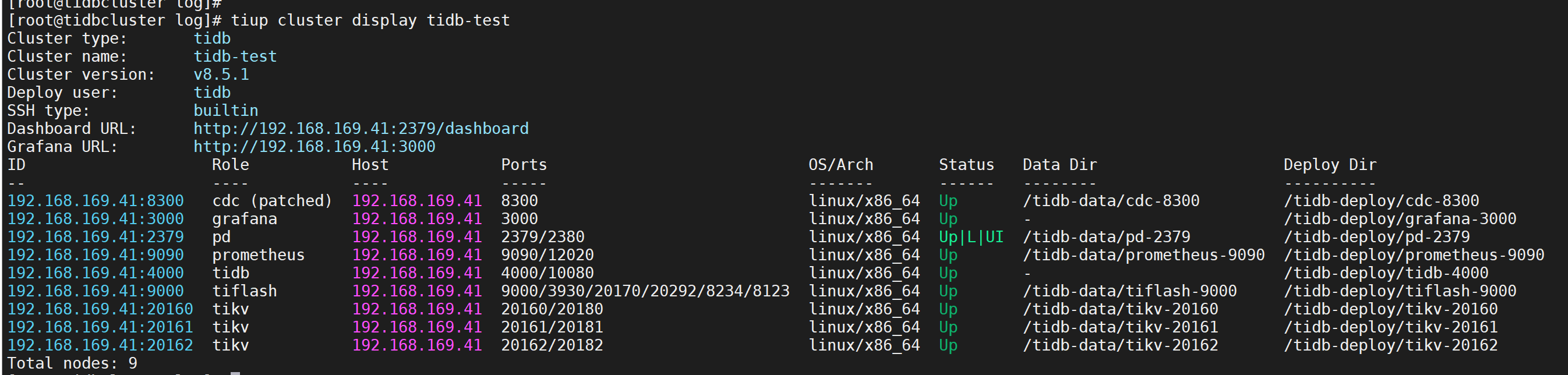
Task: Open the Dashboard URL link
Action: [361, 129]
